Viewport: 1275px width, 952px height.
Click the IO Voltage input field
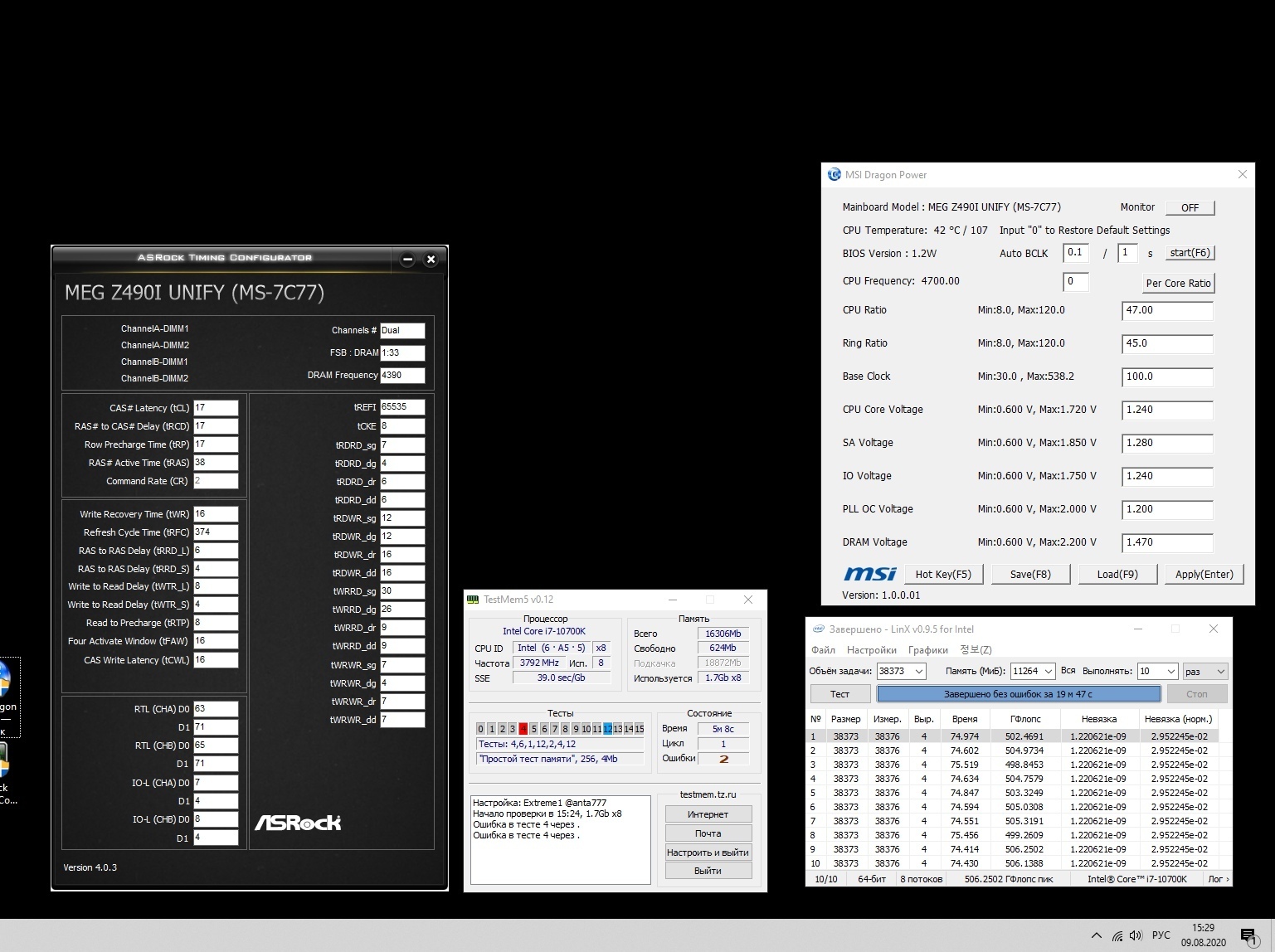point(1167,476)
